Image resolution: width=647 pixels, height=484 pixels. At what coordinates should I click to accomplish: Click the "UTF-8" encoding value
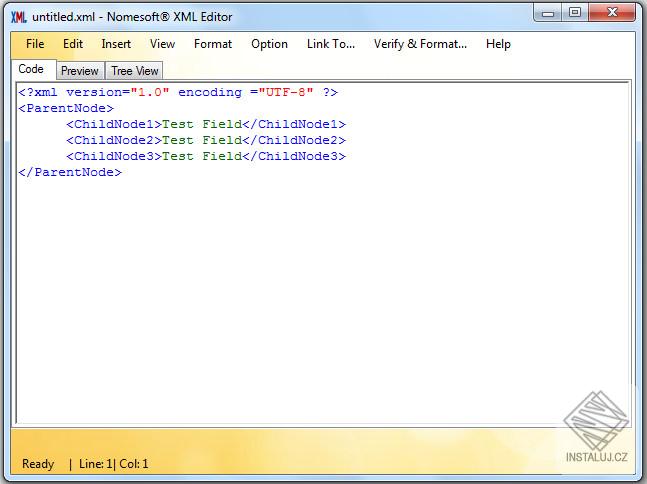(286, 92)
